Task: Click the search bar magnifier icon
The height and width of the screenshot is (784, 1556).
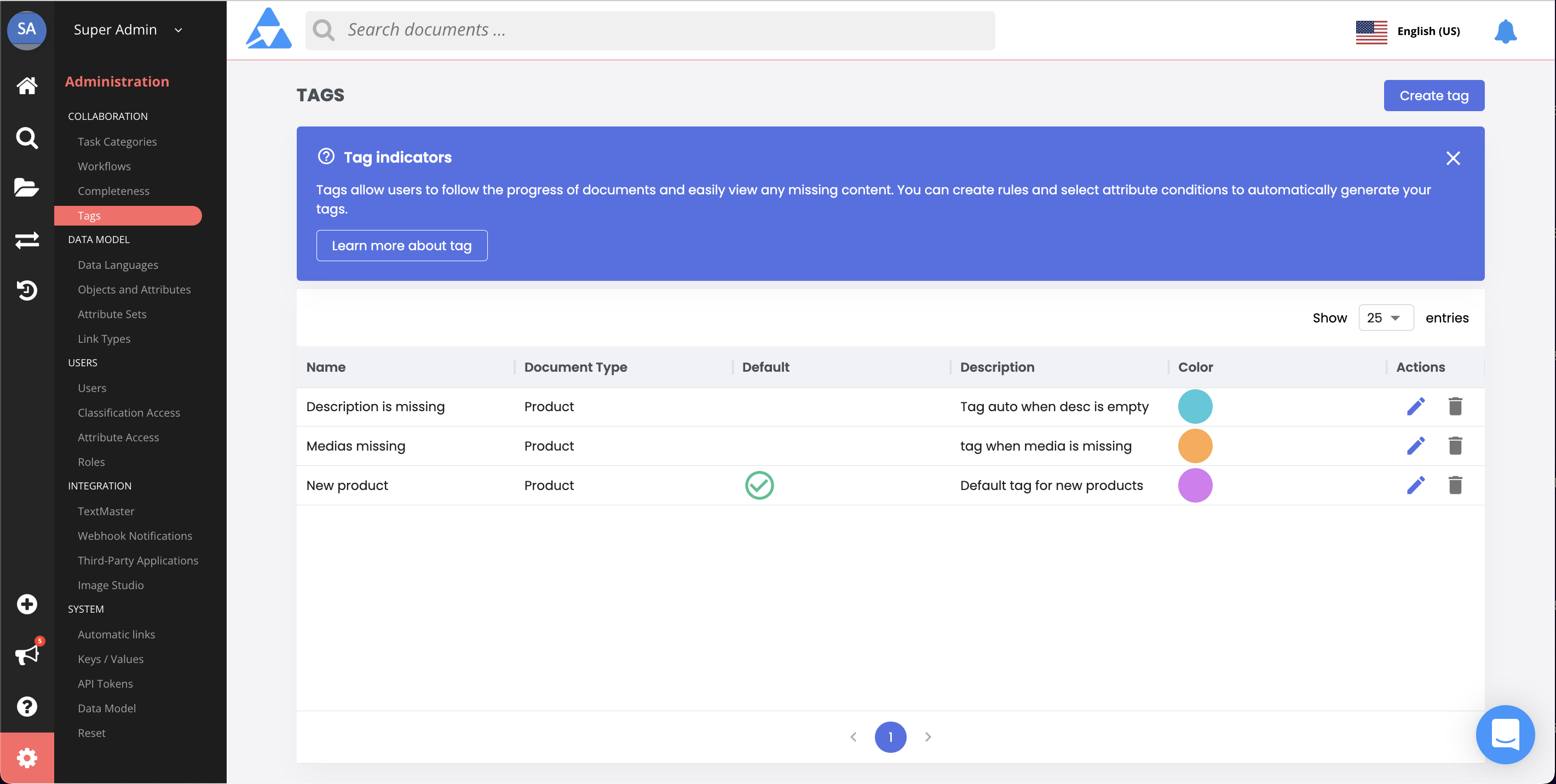Action: point(324,30)
